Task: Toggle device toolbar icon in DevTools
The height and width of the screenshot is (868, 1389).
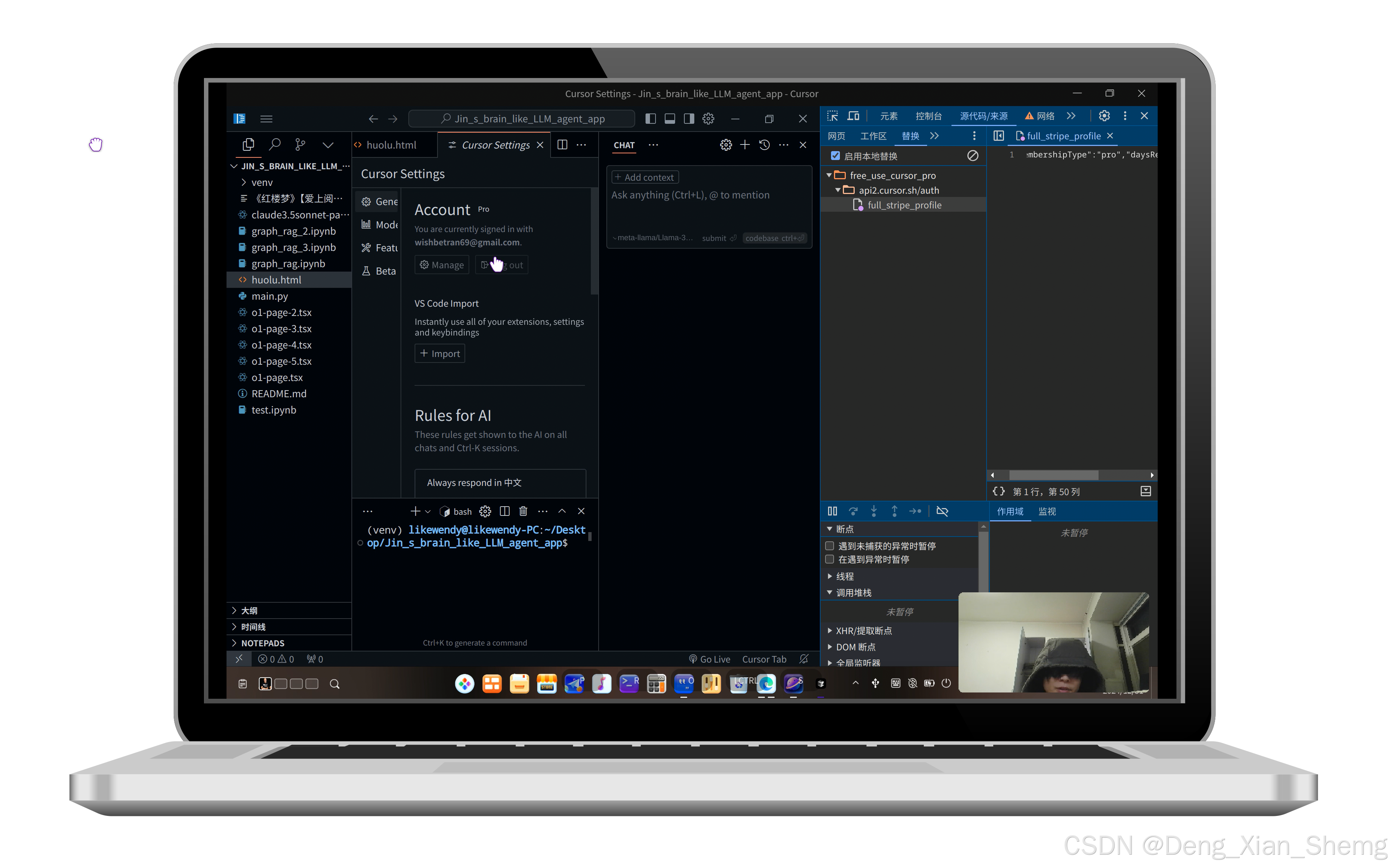Action: click(x=854, y=116)
